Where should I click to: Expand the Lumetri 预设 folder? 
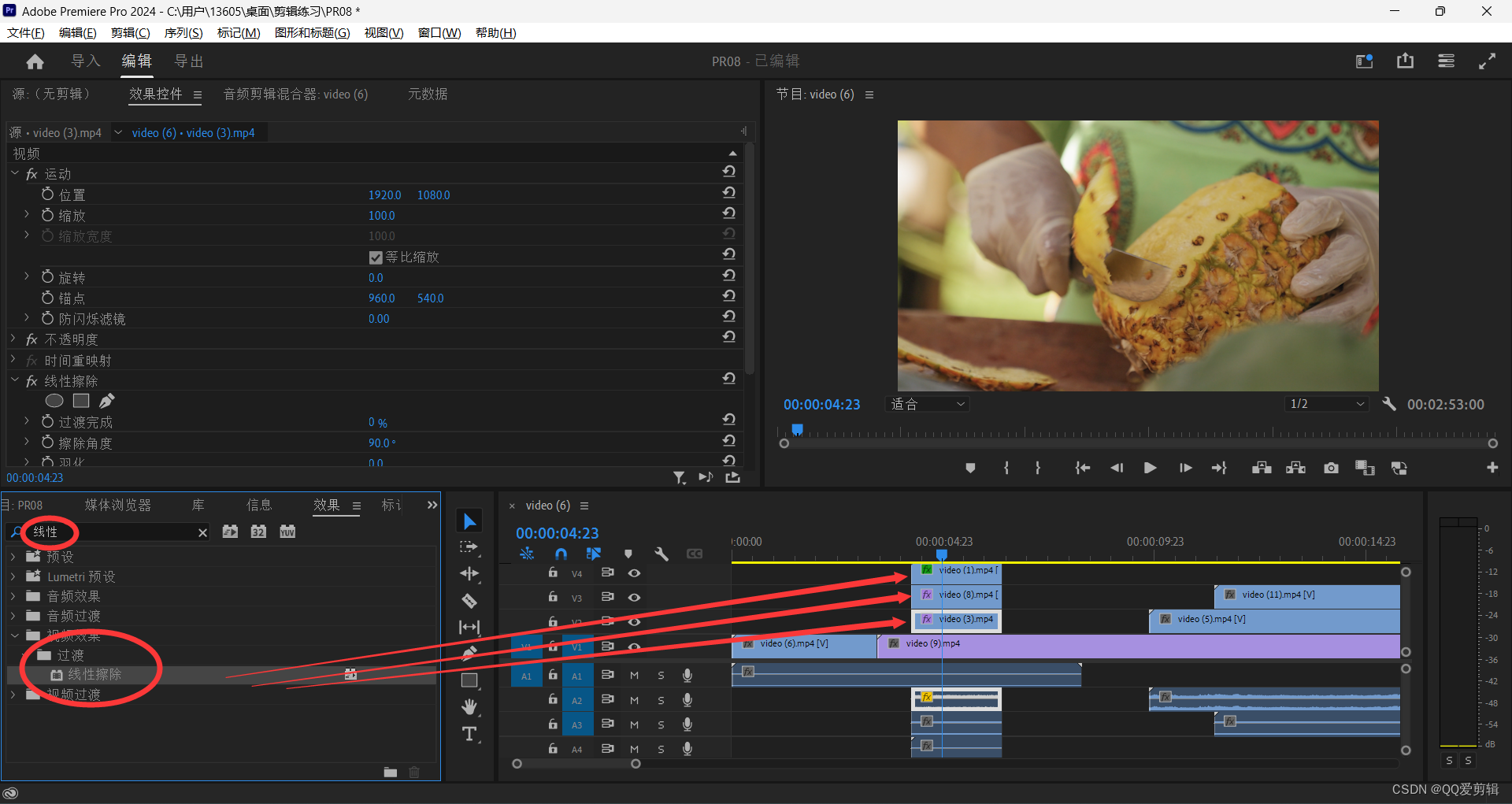coord(13,576)
